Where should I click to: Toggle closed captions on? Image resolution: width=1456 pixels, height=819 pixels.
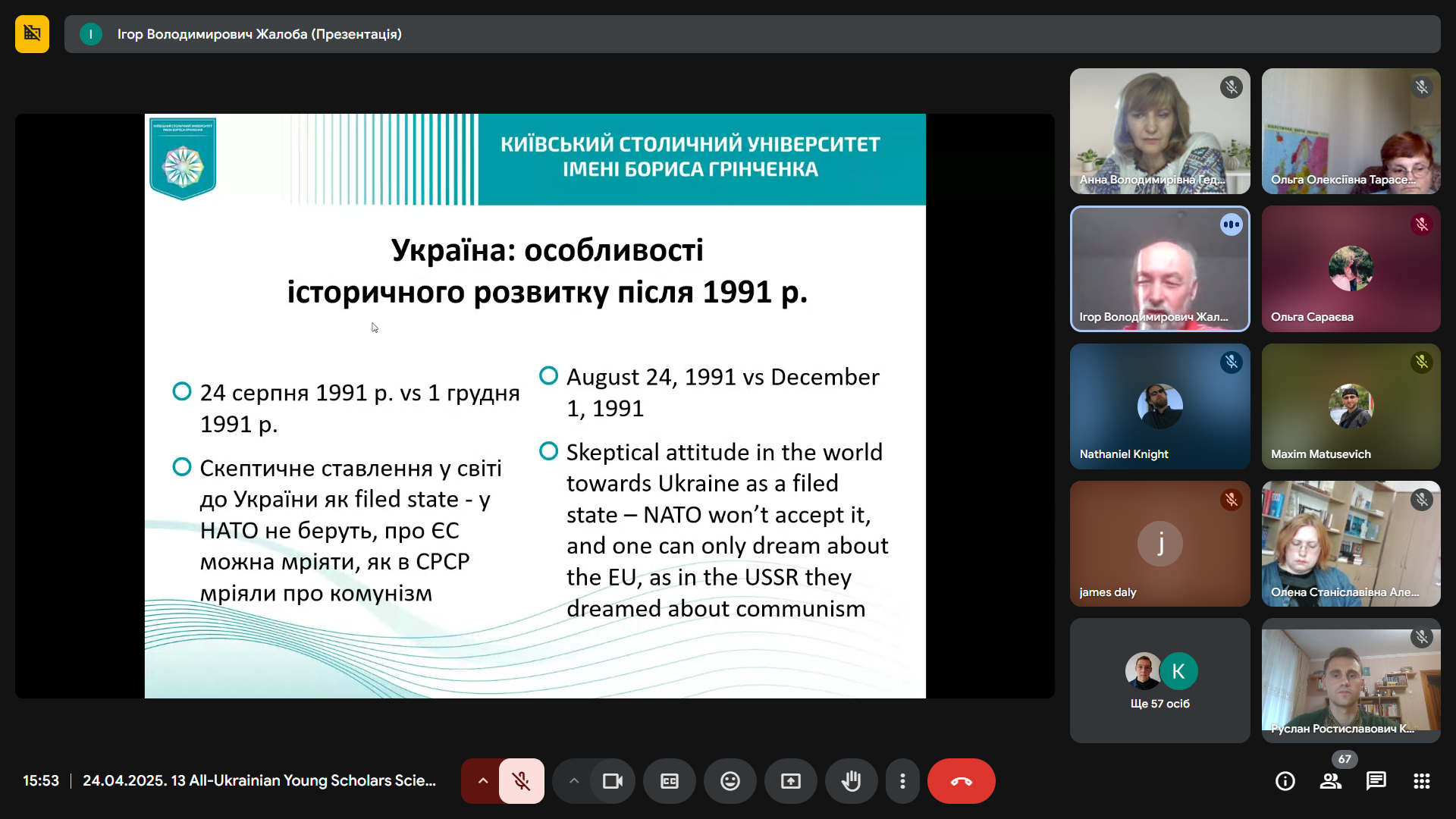(x=669, y=781)
